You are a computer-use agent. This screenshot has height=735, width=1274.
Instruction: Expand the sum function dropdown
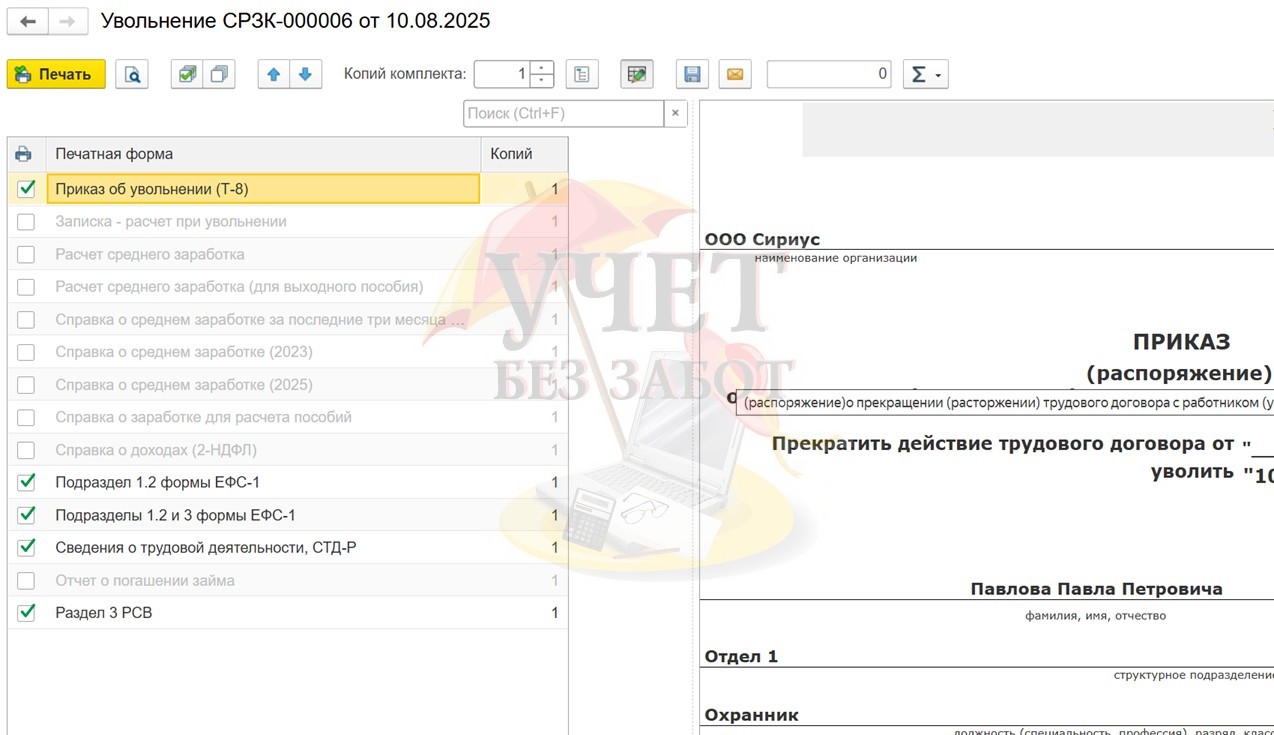pyautogui.click(x=925, y=74)
